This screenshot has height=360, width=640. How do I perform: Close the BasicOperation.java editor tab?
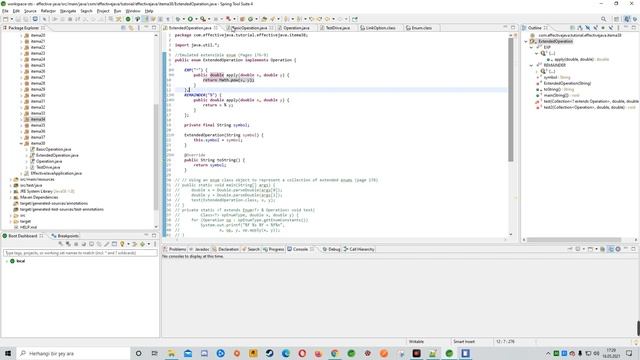[x=271, y=28]
